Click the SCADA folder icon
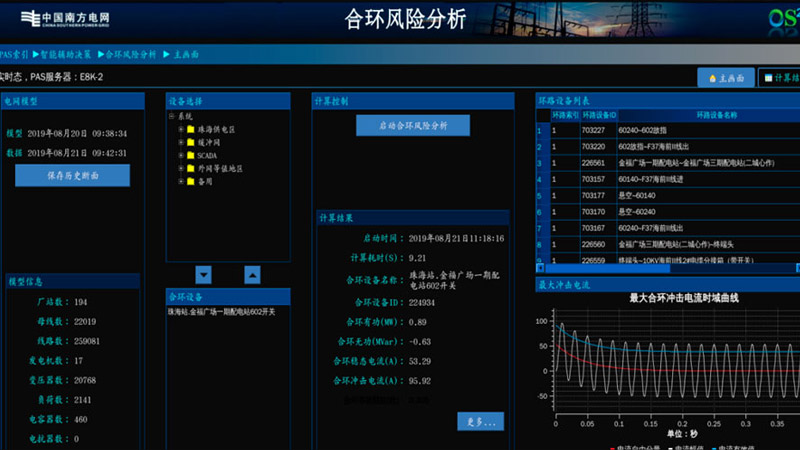Viewport: 800px width, 450px height. coord(190,156)
